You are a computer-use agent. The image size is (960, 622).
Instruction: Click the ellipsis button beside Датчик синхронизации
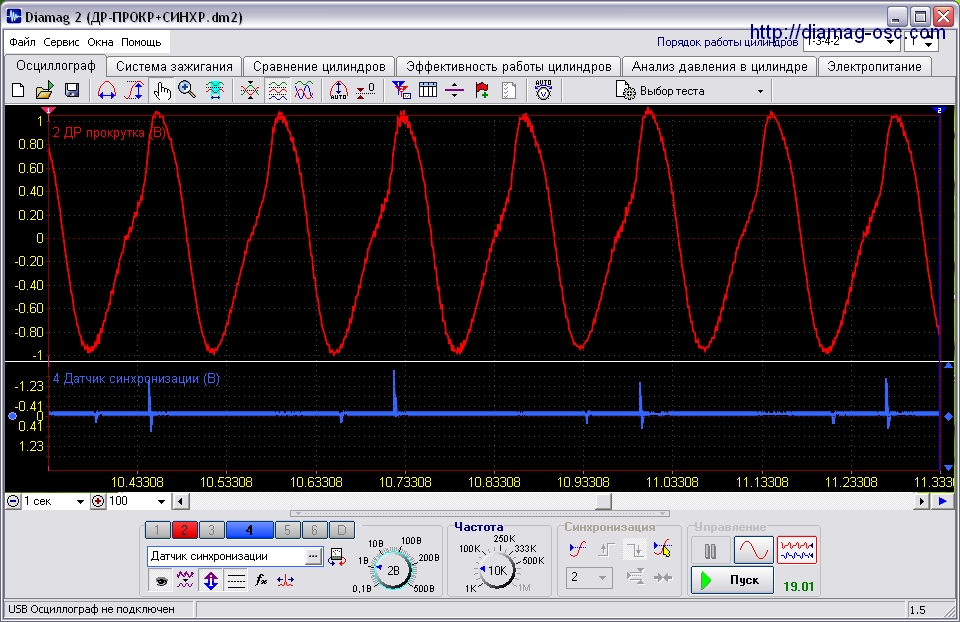[x=313, y=556]
